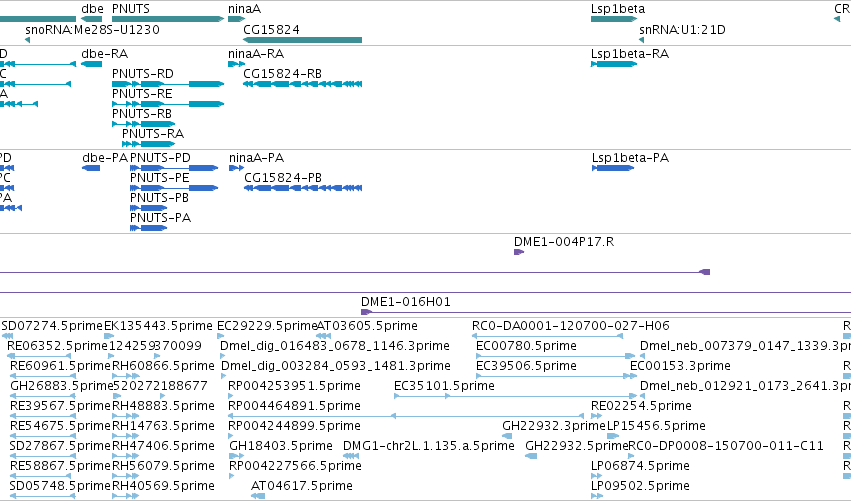Click the RE39567.5prime label
The image size is (851, 501).
point(60,406)
